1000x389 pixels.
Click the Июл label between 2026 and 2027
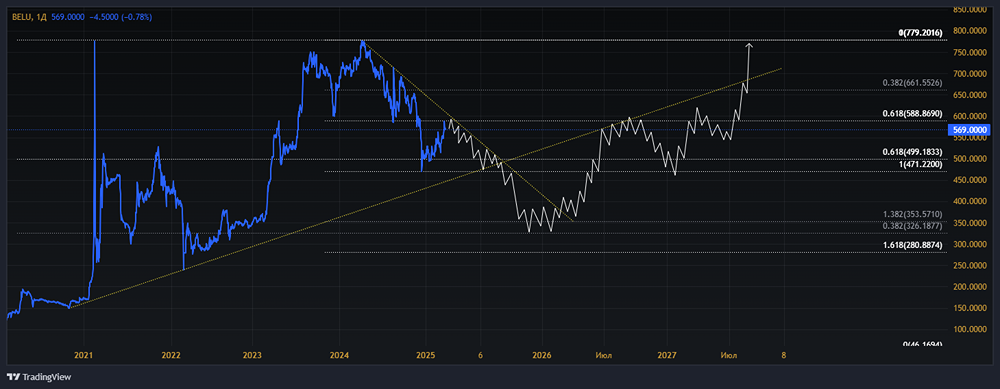(x=603, y=355)
